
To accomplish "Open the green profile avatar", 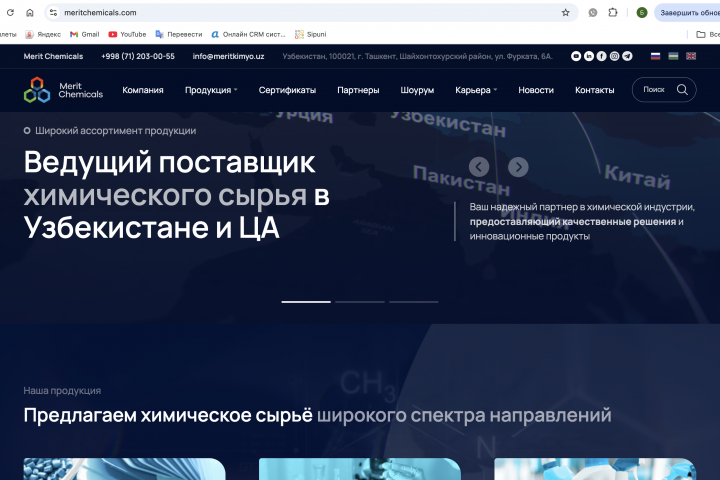I will tap(642, 12).
